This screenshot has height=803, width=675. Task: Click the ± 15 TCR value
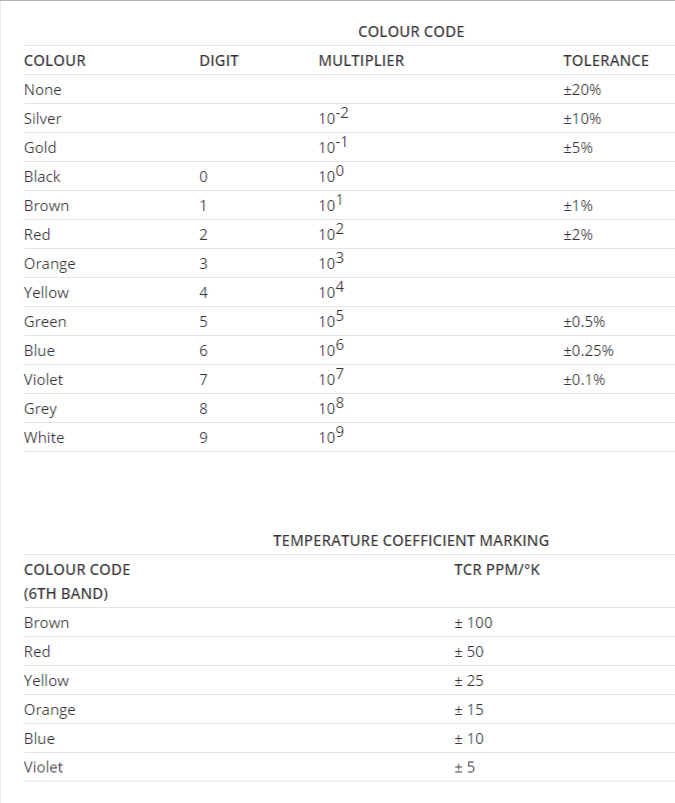pyautogui.click(x=470, y=710)
